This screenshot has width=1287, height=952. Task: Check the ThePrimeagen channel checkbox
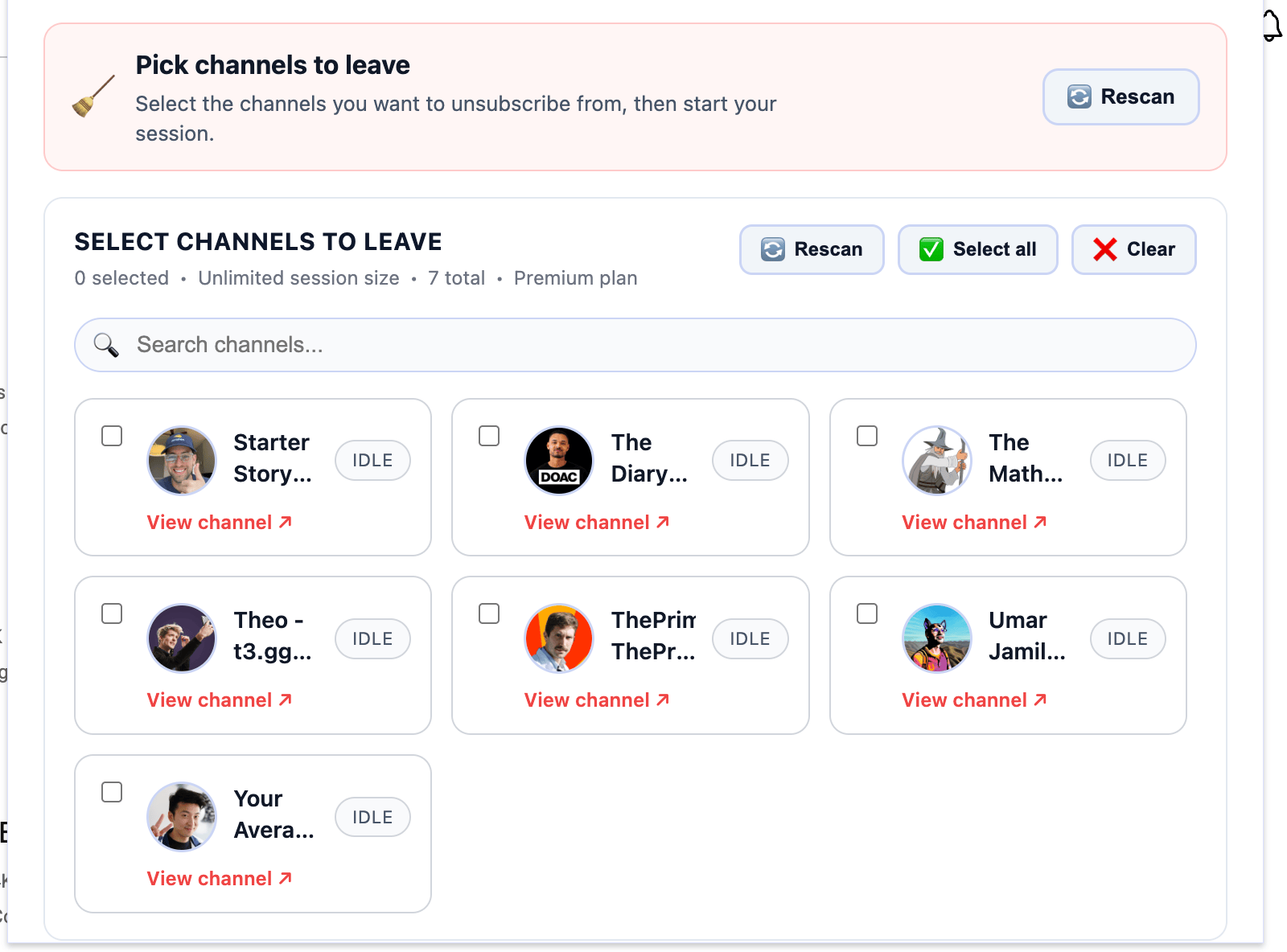tap(489, 613)
